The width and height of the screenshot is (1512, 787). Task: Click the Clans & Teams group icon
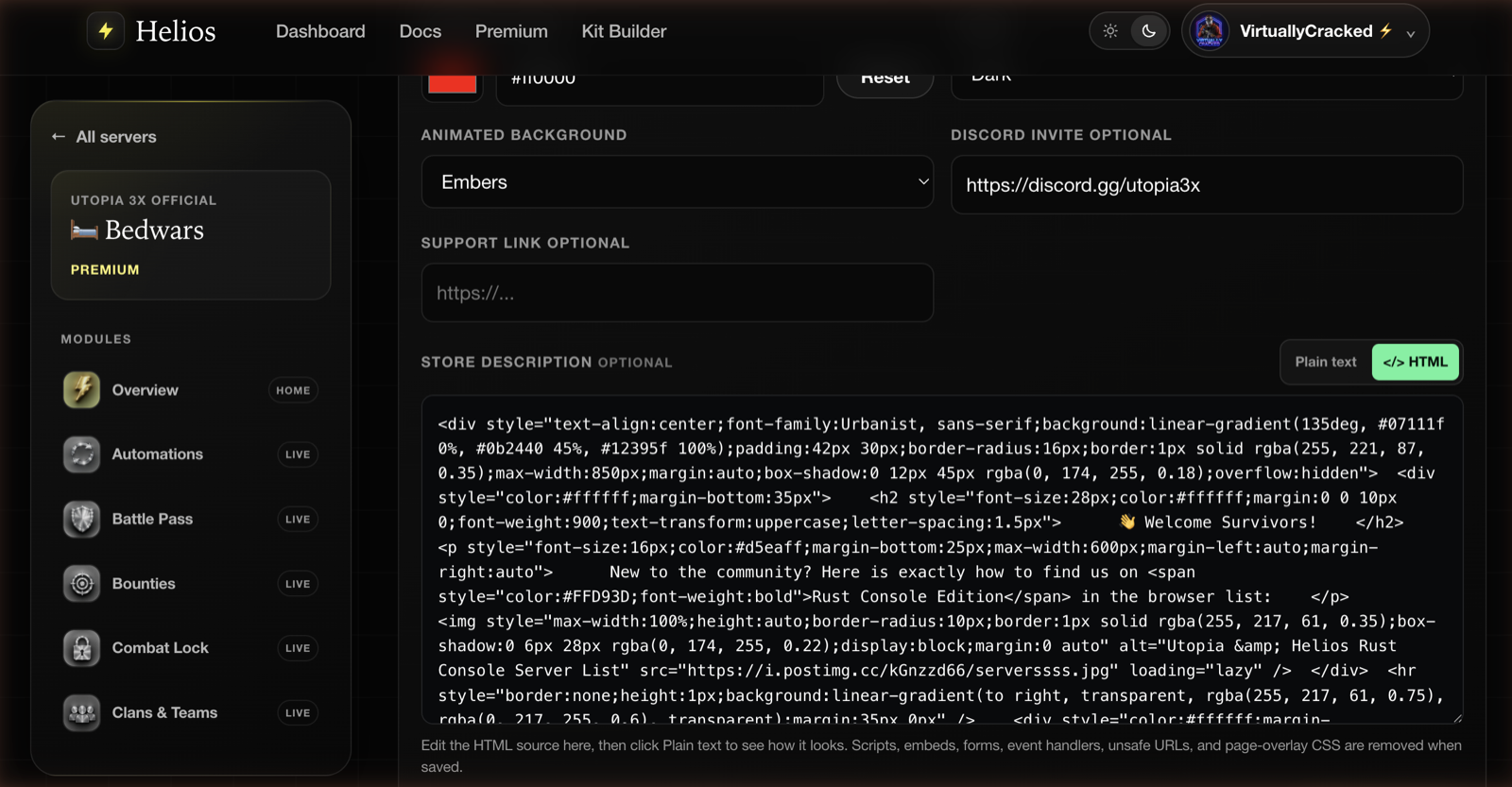point(82,713)
